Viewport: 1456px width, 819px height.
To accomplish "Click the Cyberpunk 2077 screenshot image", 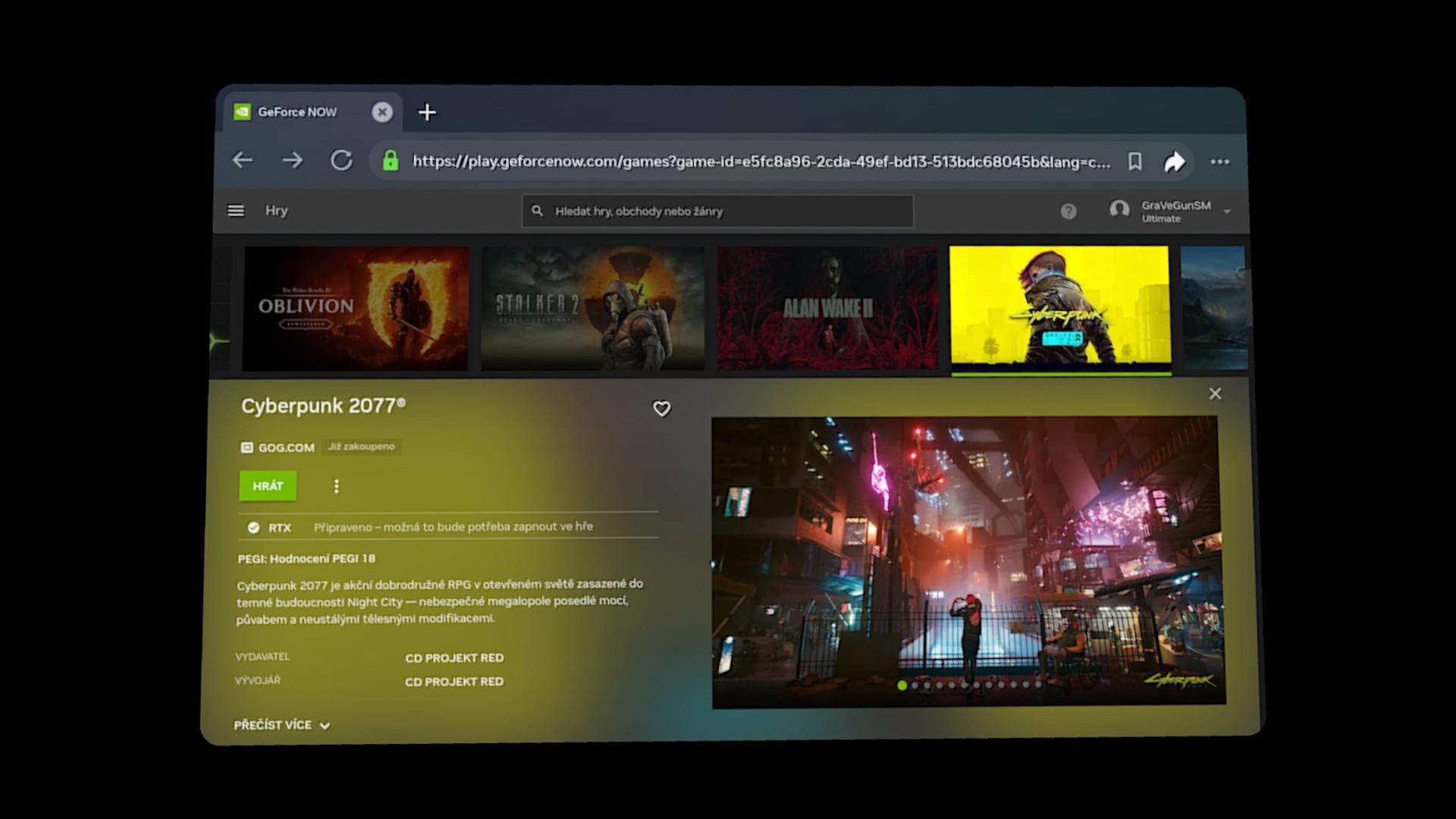I will point(968,561).
